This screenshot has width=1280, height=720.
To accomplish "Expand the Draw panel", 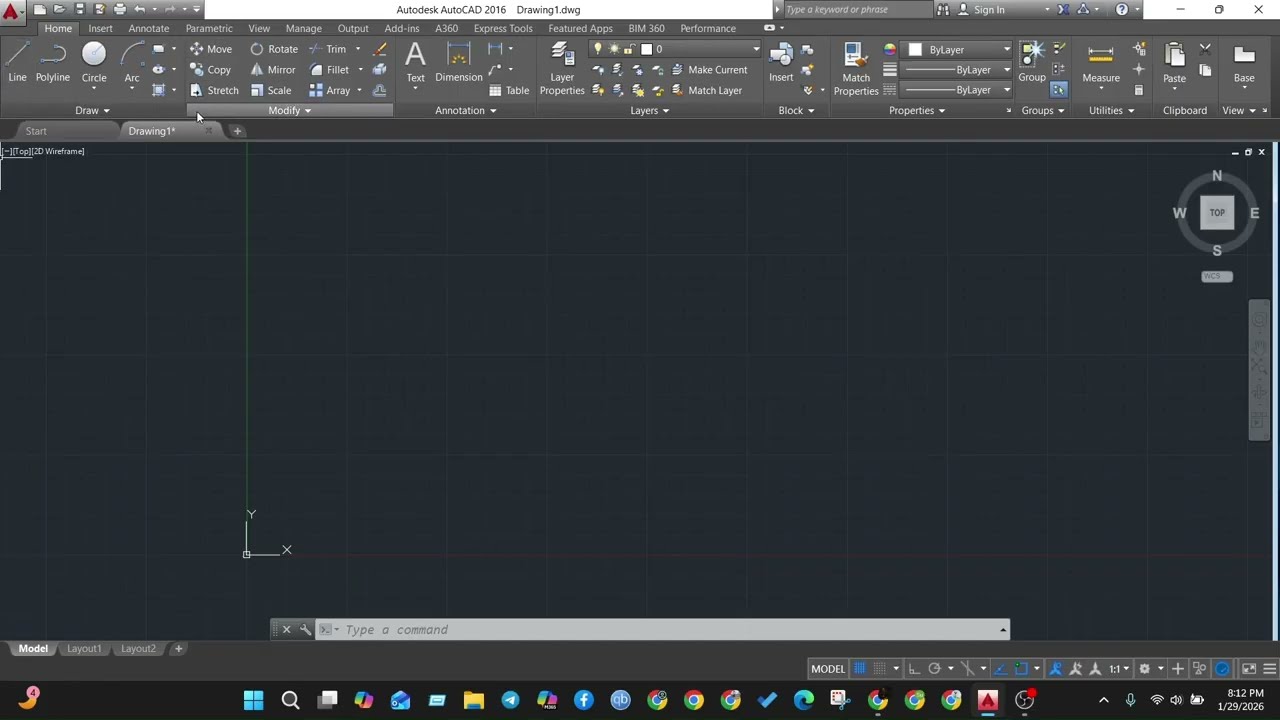I will (x=92, y=110).
